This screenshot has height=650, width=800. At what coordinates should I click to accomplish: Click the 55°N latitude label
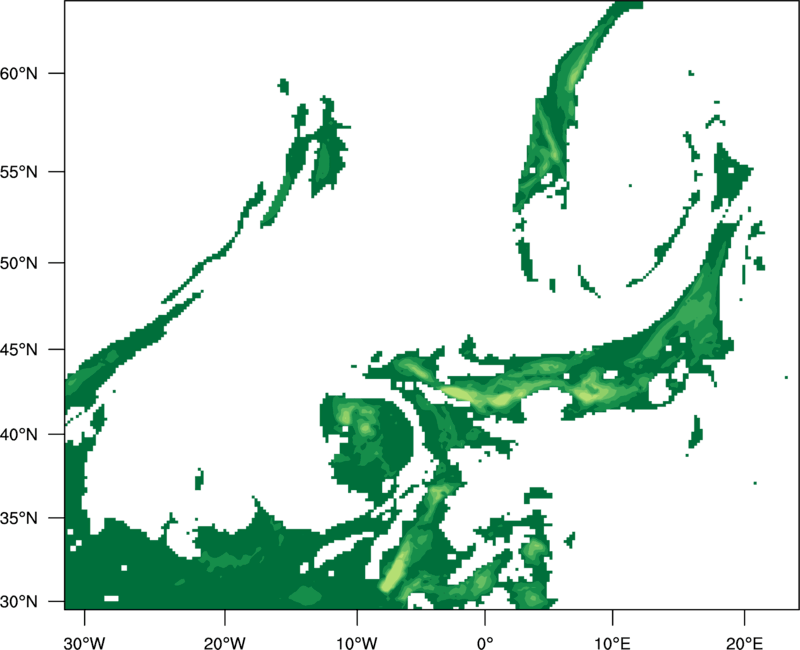coord(19,172)
